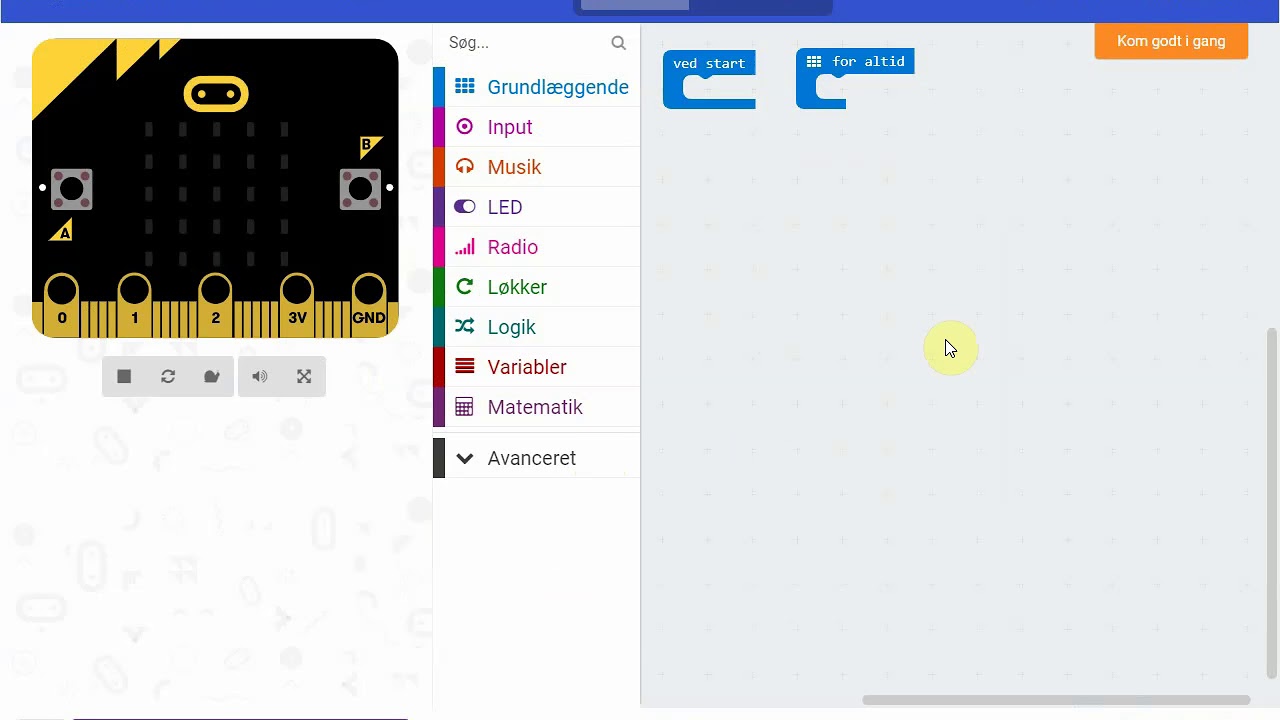Click the workspace vertical scrollbar
The height and width of the screenshot is (720, 1280).
(1272, 503)
